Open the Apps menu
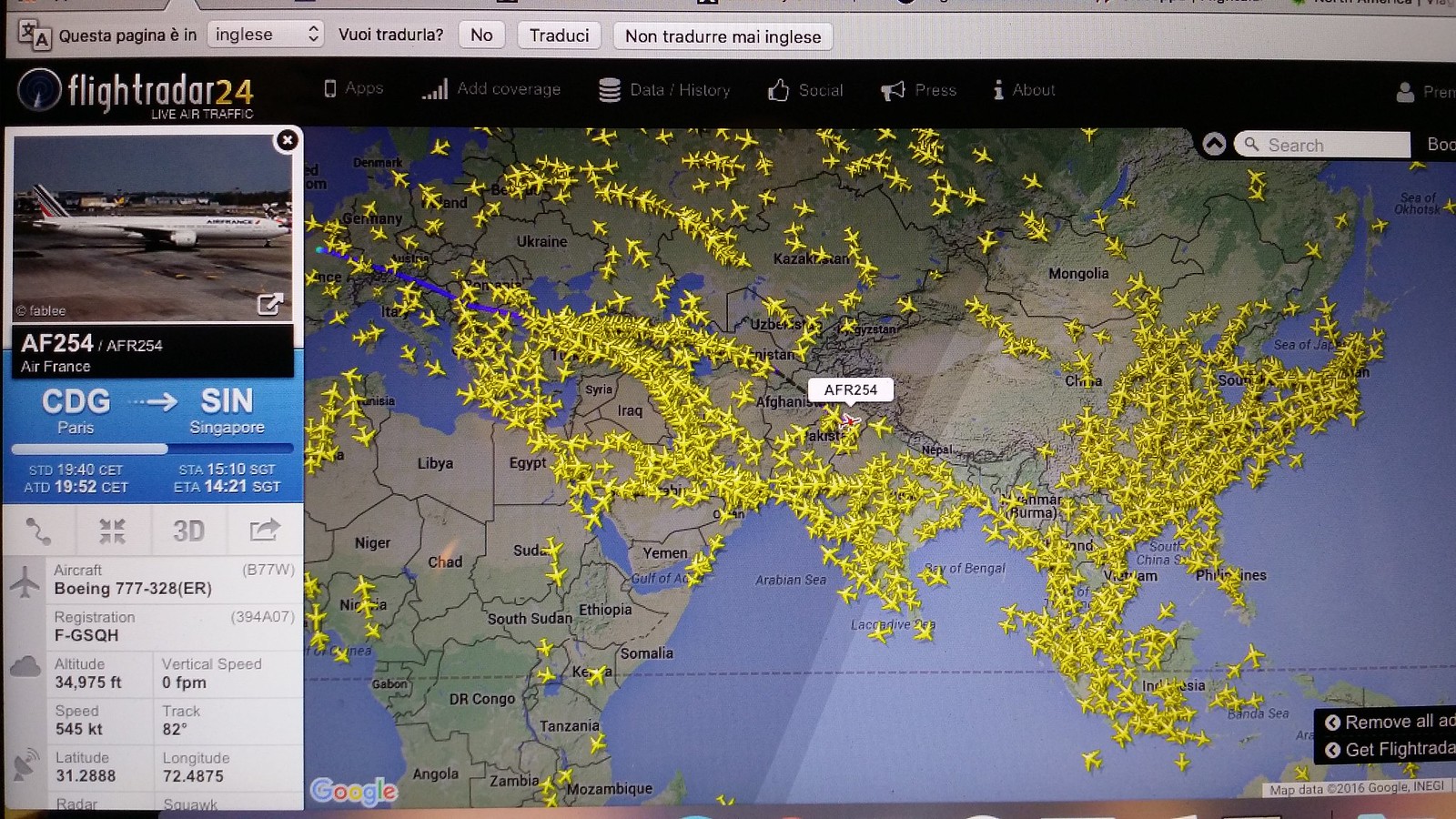The width and height of the screenshot is (1456, 819). [354, 88]
